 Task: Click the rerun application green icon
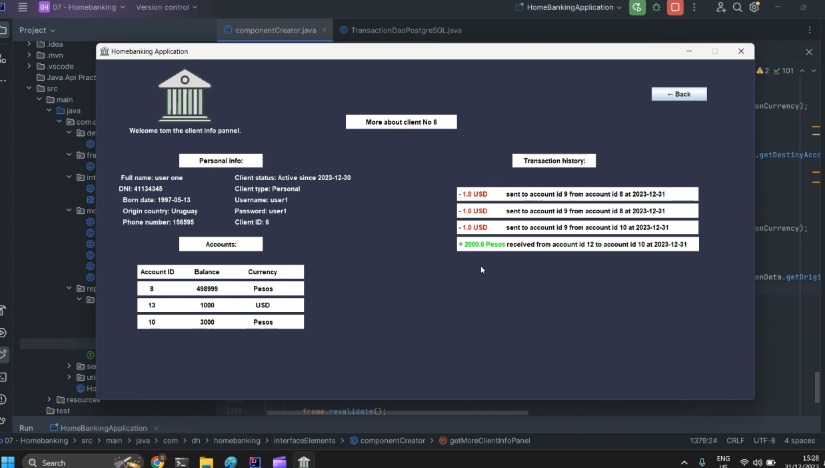[x=637, y=7]
